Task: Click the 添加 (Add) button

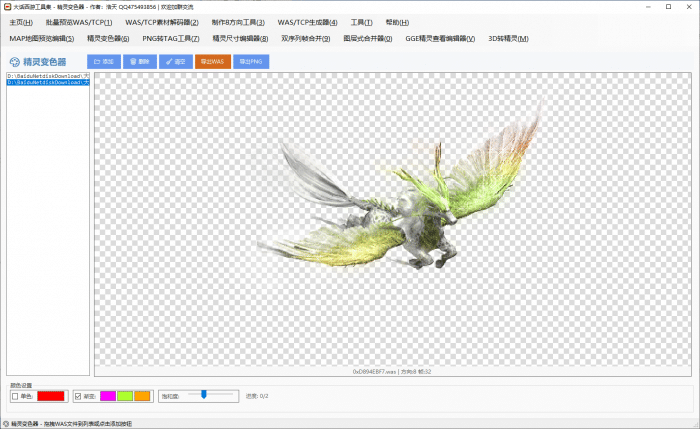Action: (104, 61)
